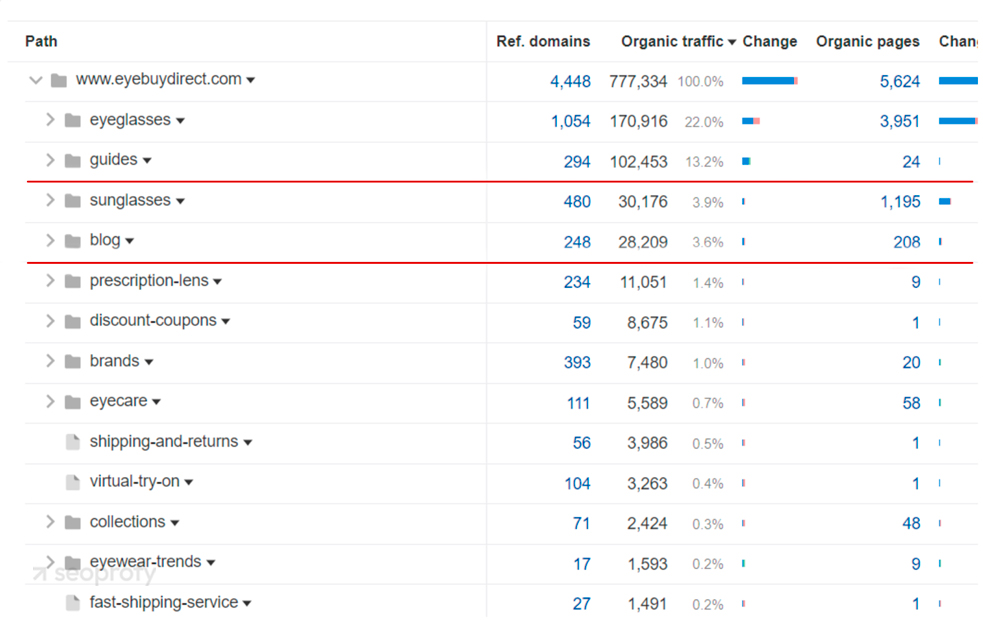Open the 3,951 organic pages for eyeglasses
The height and width of the screenshot is (620, 983).
pos(900,122)
